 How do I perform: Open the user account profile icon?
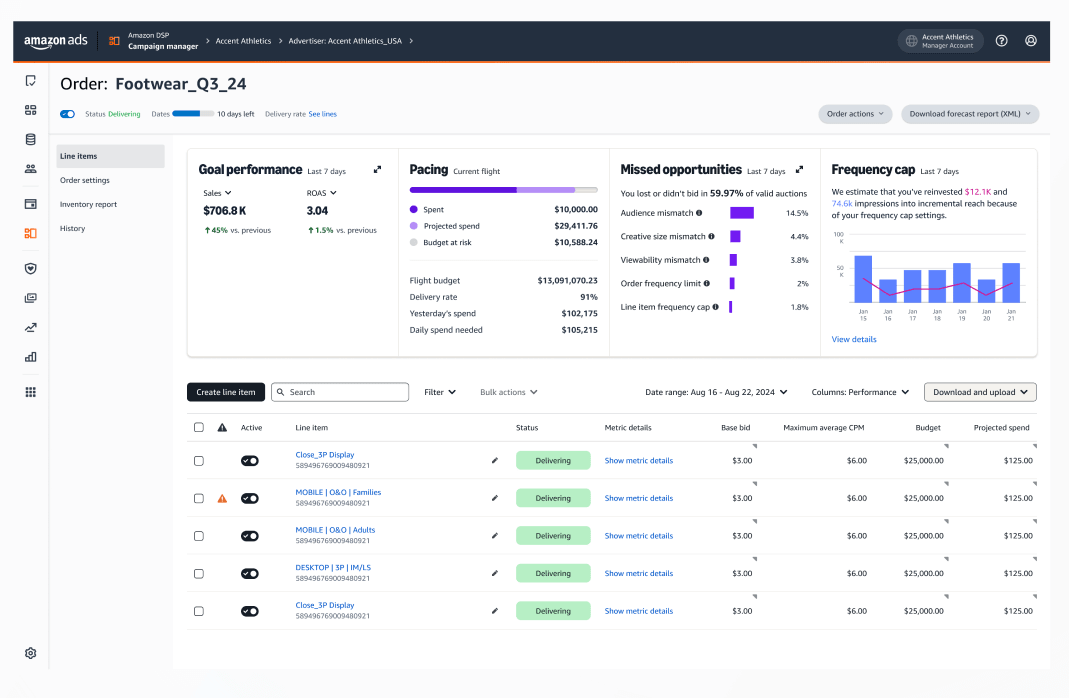click(1031, 41)
